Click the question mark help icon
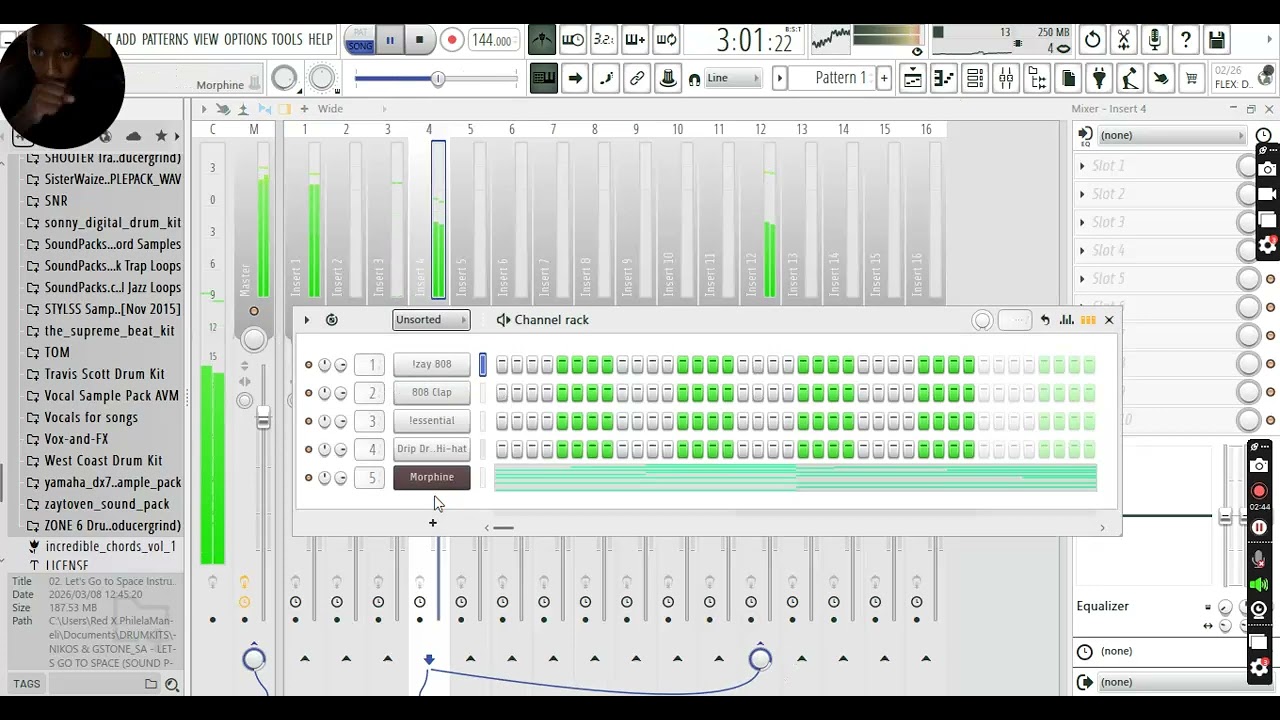Image resolution: width=1280 pixels, height=720 pixels. (x=1186, y=40)
